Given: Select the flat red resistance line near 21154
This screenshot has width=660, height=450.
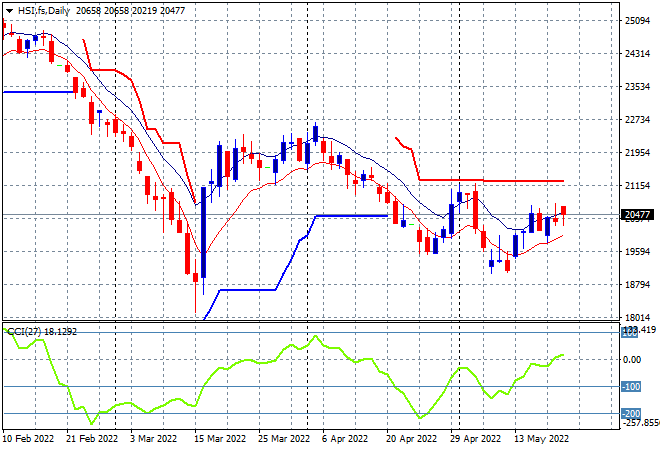Looking at the screenshot, I should pos(491,181).
